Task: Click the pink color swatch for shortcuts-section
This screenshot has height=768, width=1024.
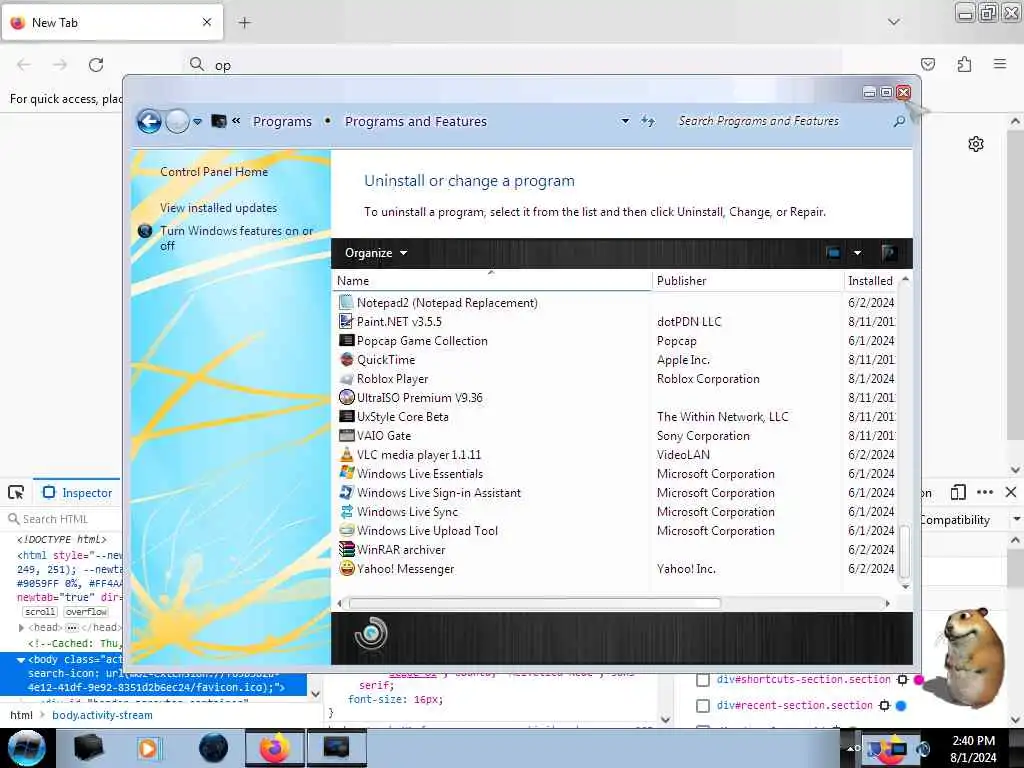Action: [919, 680]
